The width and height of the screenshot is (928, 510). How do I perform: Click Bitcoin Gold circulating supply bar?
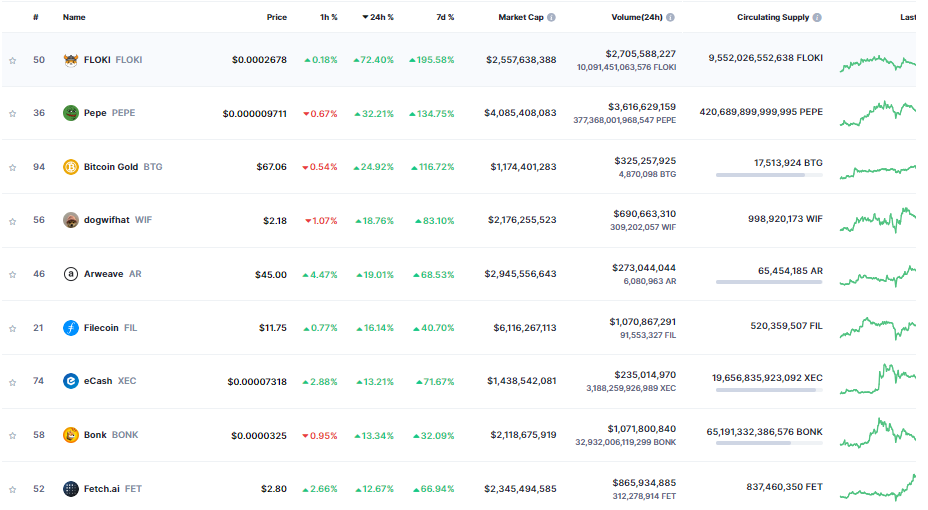769,175
